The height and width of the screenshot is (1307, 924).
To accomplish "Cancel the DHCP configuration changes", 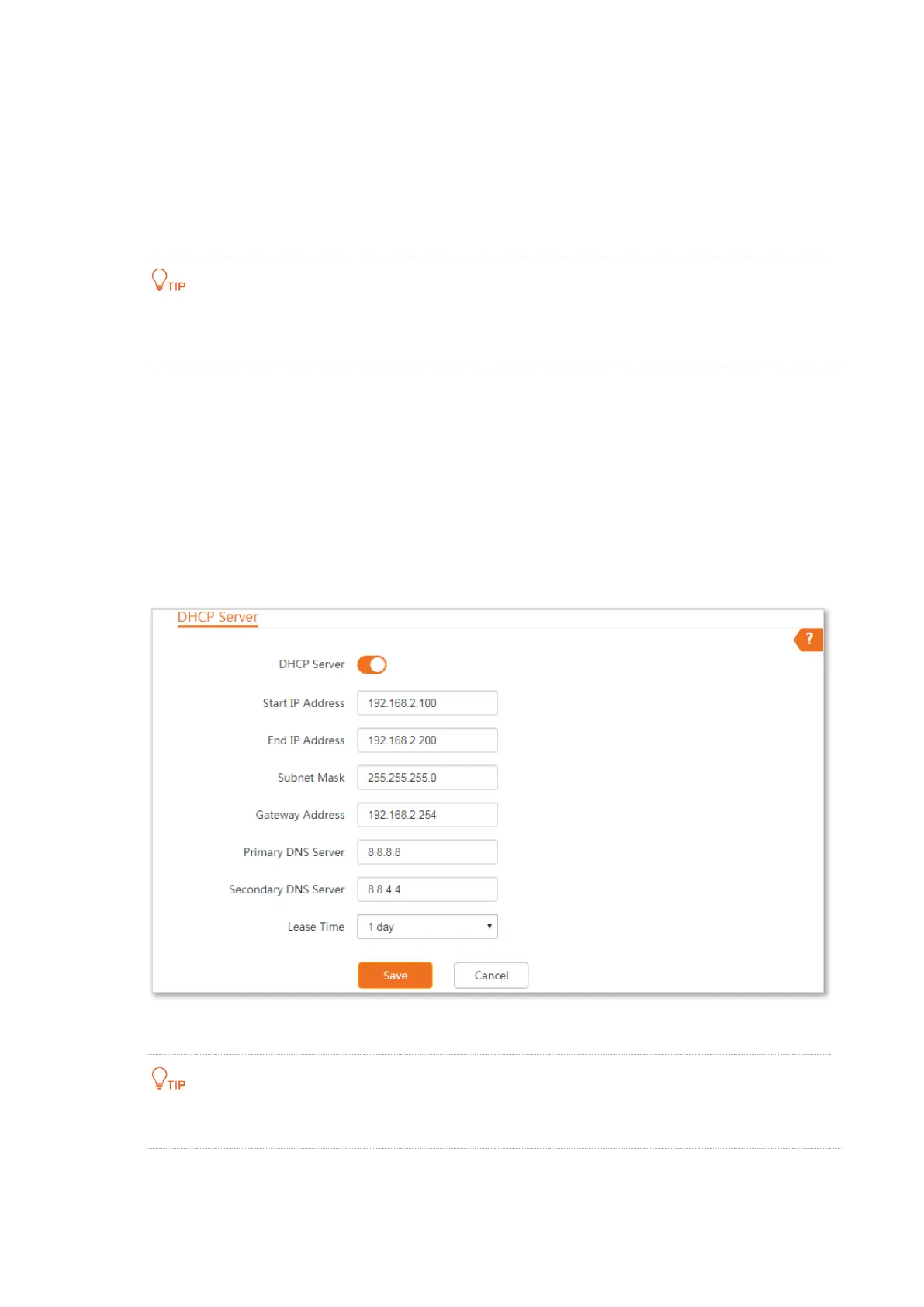I will coord(491,976).
